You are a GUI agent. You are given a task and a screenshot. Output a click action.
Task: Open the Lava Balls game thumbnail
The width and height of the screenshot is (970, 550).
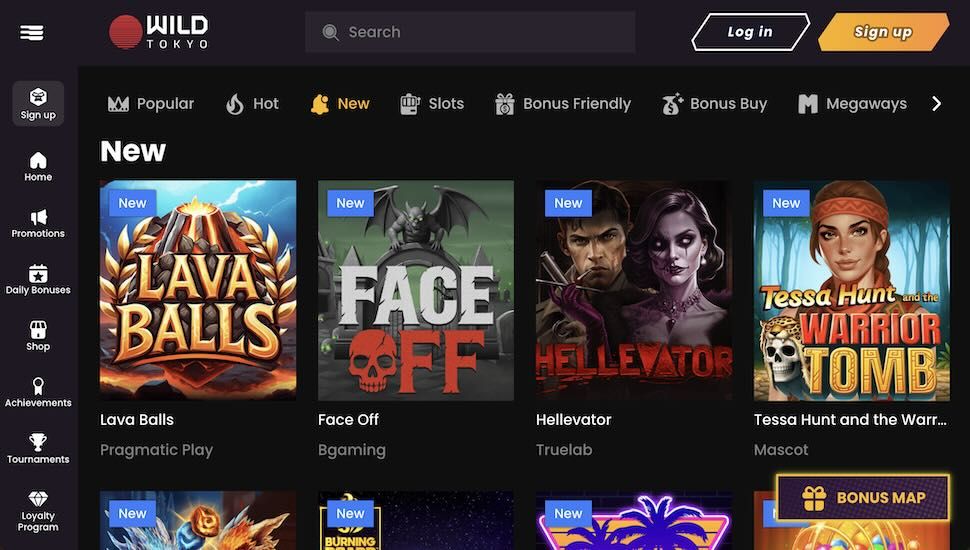pos(198,290)
